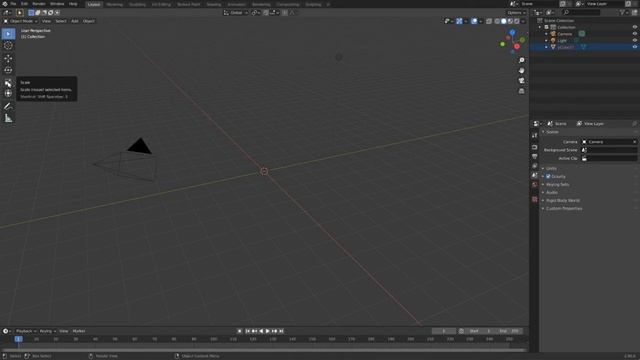640x360 pixels.
Task: Expand the Keying Sets panel
Action: point(557,184)
